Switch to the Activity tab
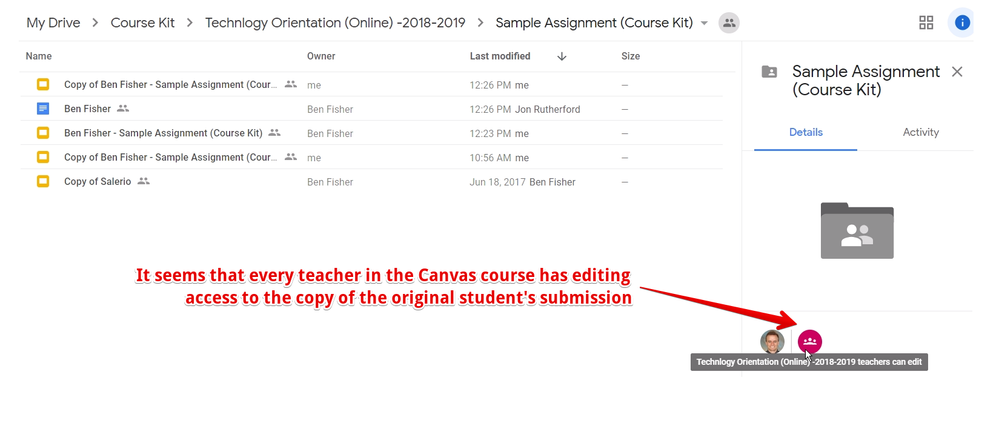Image resolution: width=999 pixels, height=437 pixels. (x=920, y=132)
